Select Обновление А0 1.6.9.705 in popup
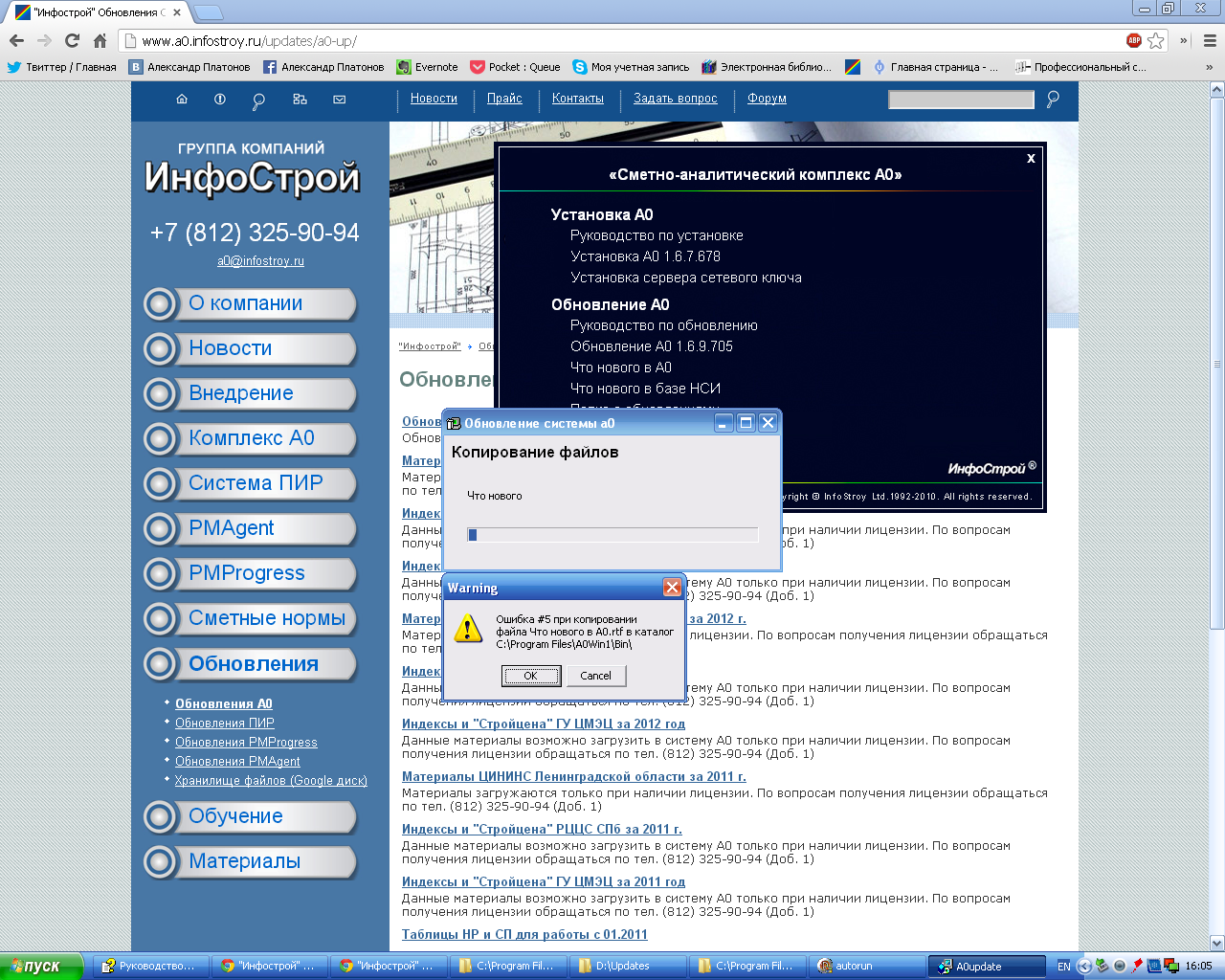 point(652,346)
